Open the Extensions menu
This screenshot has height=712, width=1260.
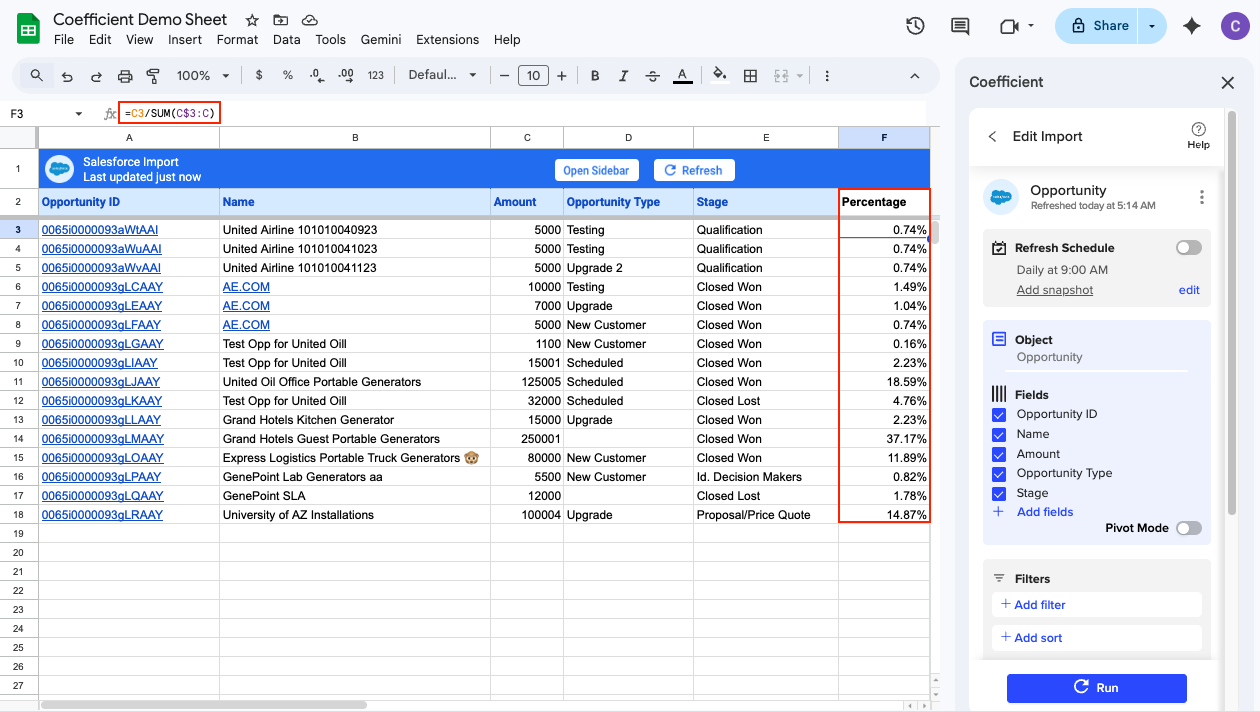pos(447,40)
